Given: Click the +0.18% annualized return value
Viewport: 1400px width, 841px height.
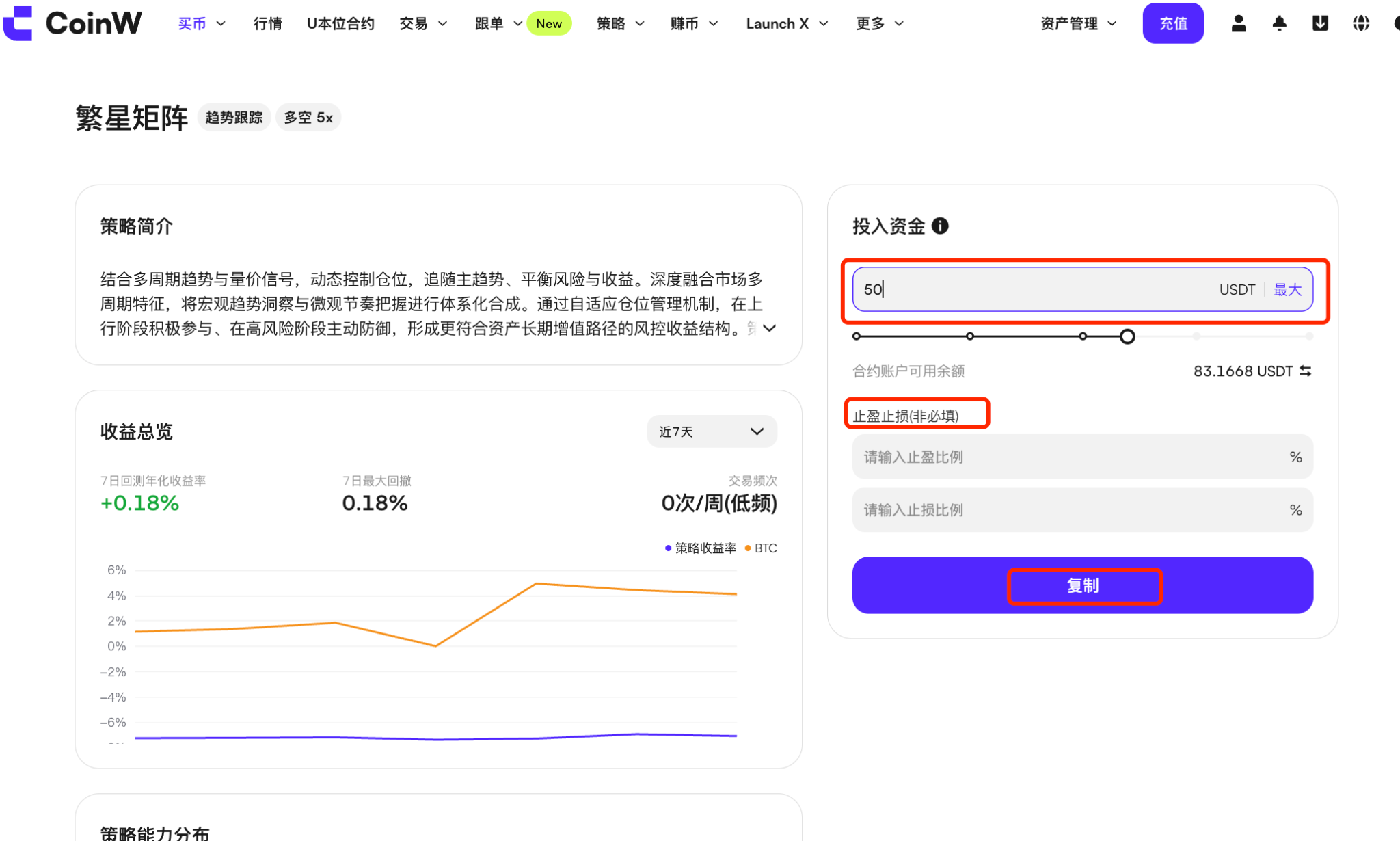Looking at the screenshot, I should (x=139, y=503).
